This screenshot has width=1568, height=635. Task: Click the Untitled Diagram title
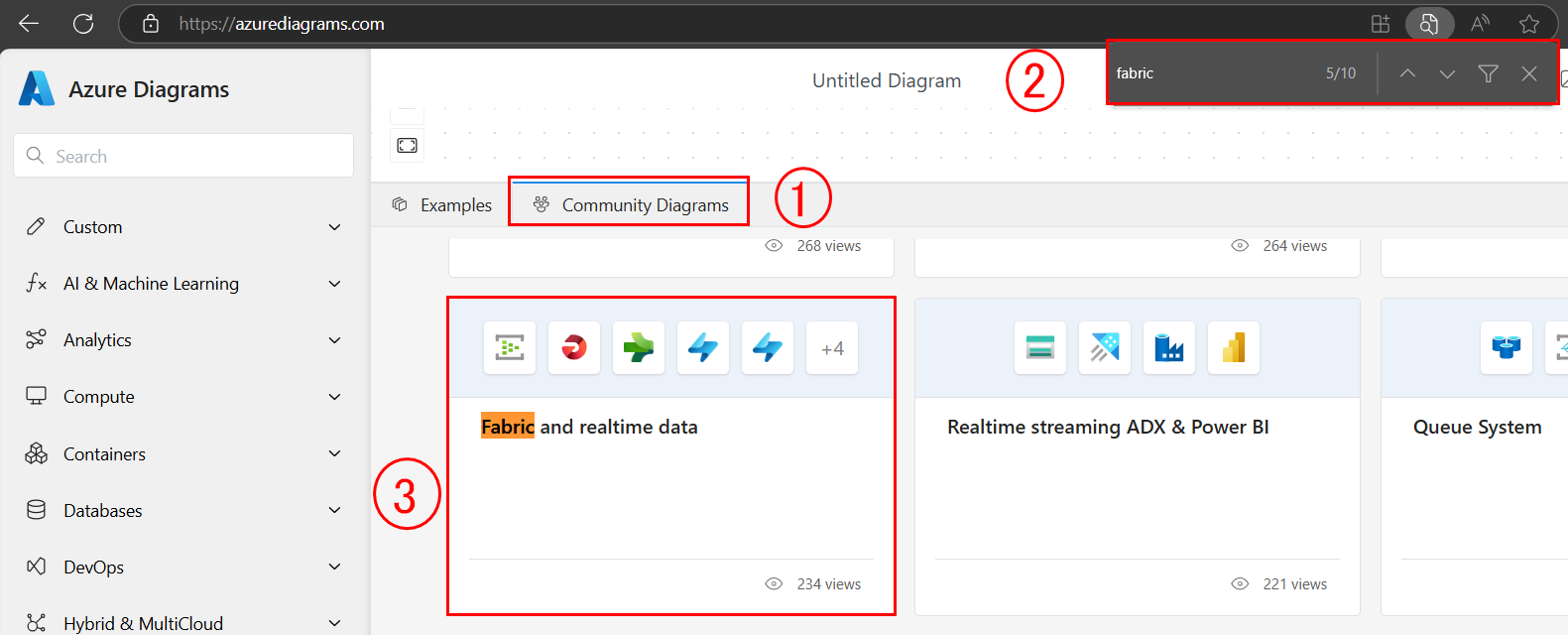886,81
